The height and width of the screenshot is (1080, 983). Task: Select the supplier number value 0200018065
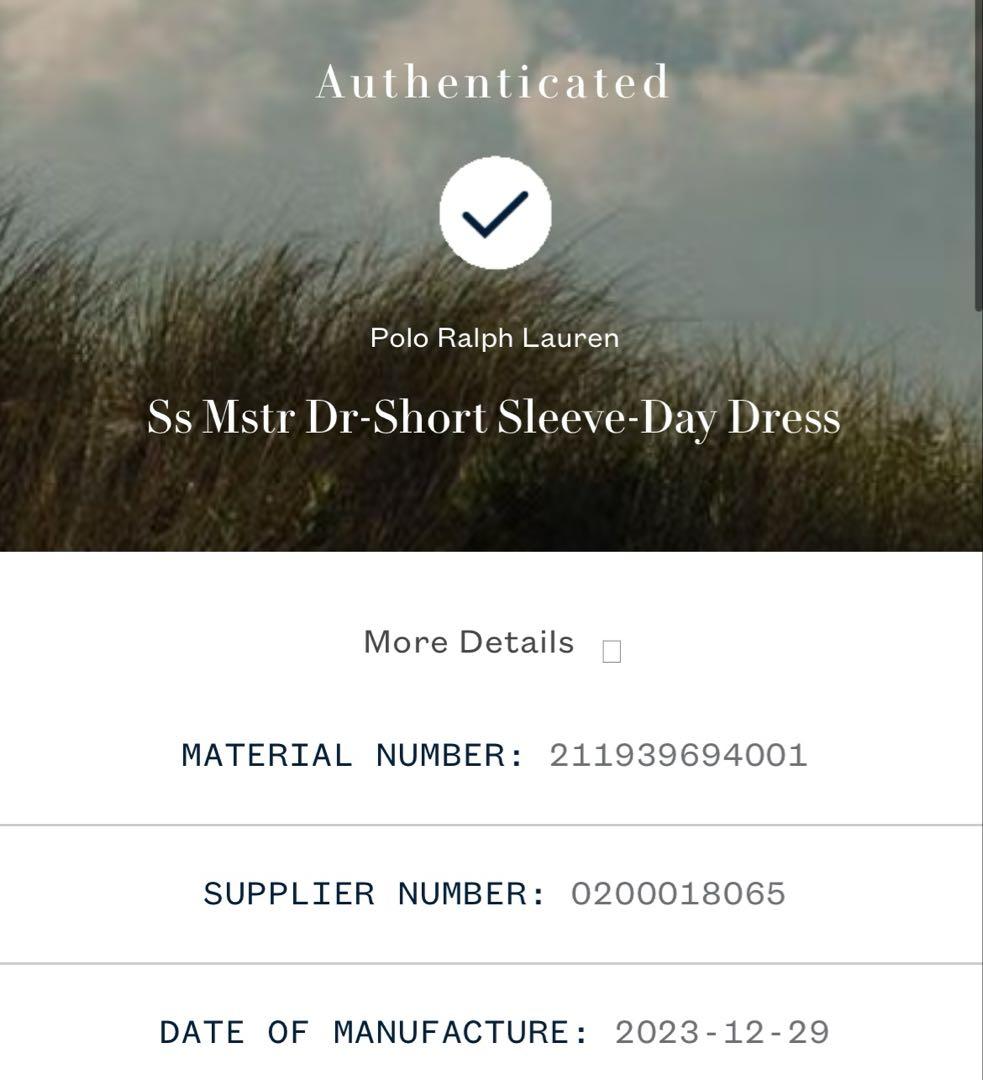[x=678, y=894]
